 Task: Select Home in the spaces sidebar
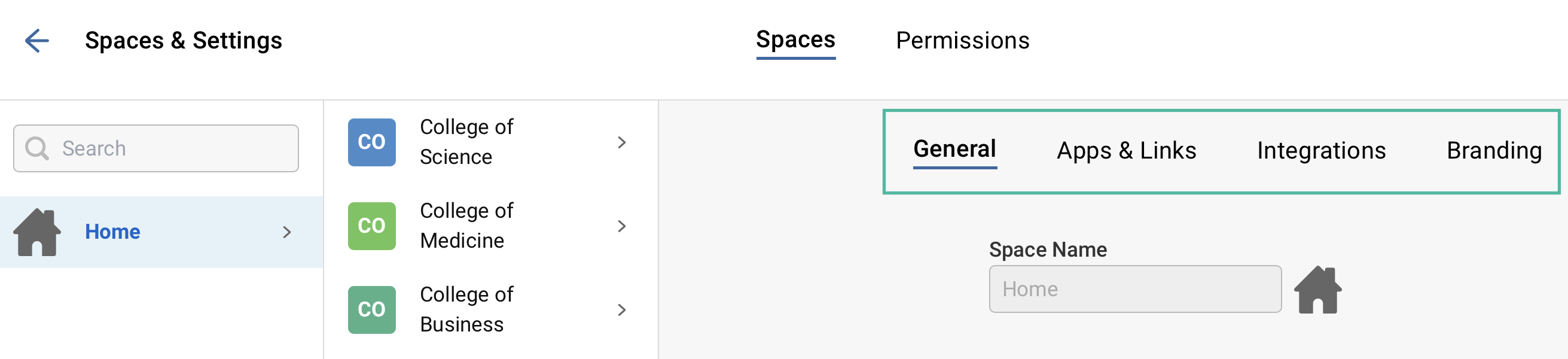(112, 232)
